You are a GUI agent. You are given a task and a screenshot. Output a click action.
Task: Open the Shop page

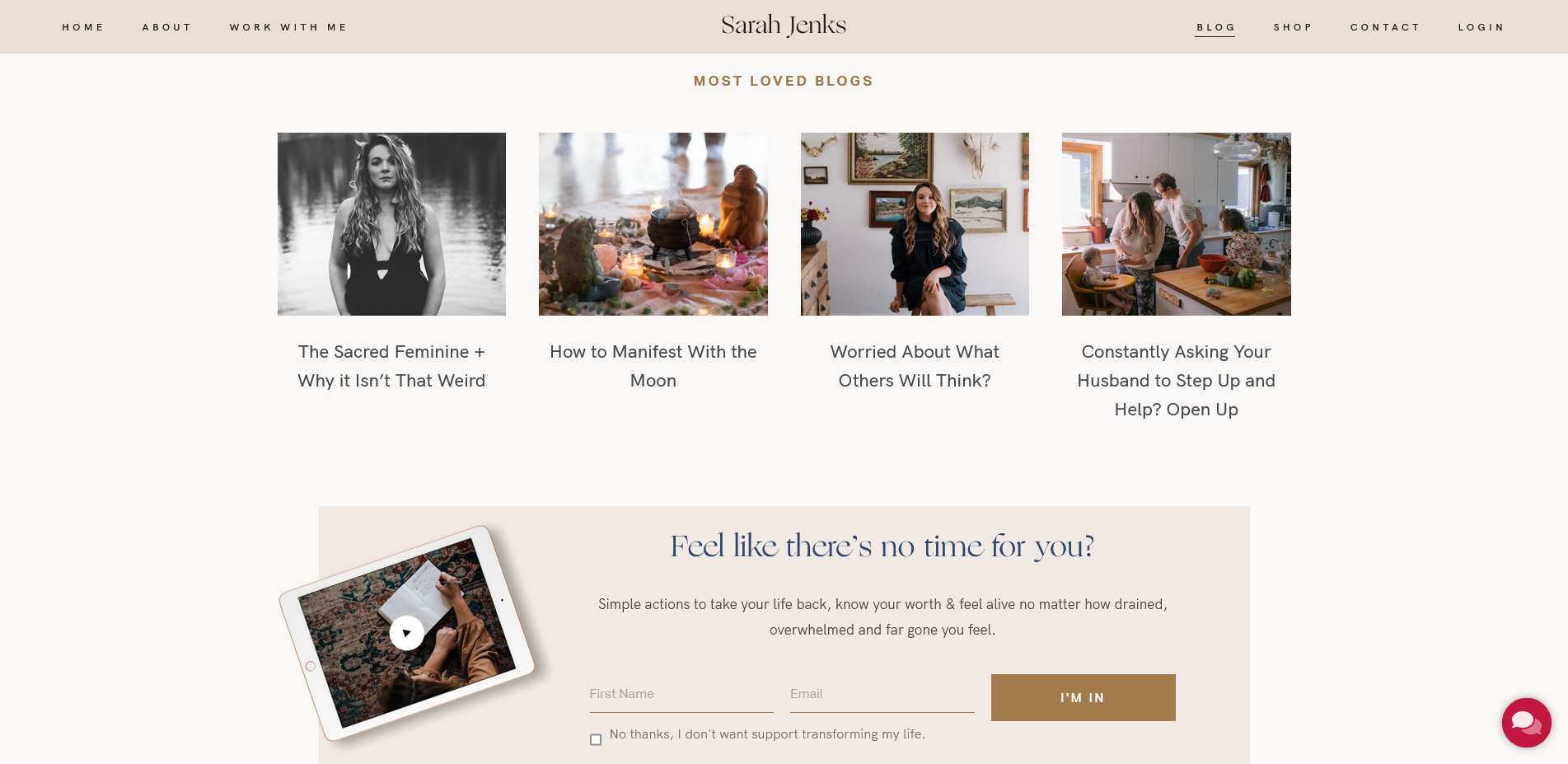(1293, 27)
